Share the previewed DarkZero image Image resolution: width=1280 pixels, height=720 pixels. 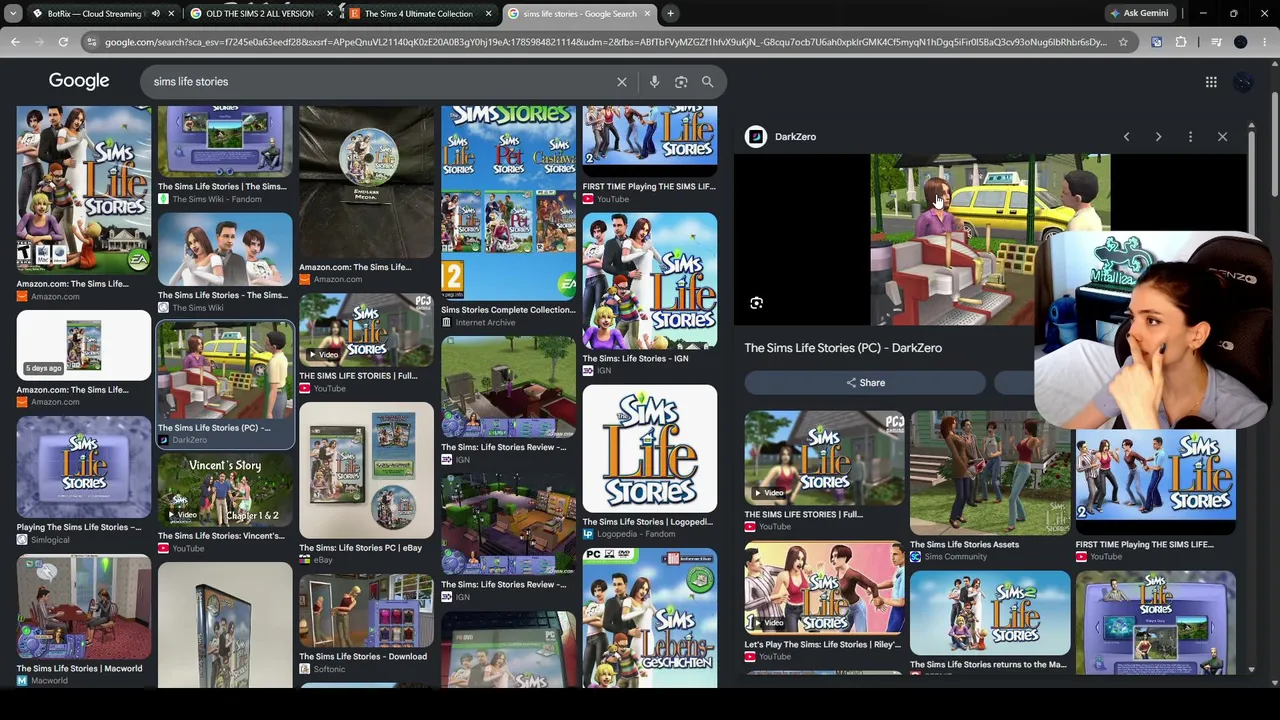[x=865, y=383]
